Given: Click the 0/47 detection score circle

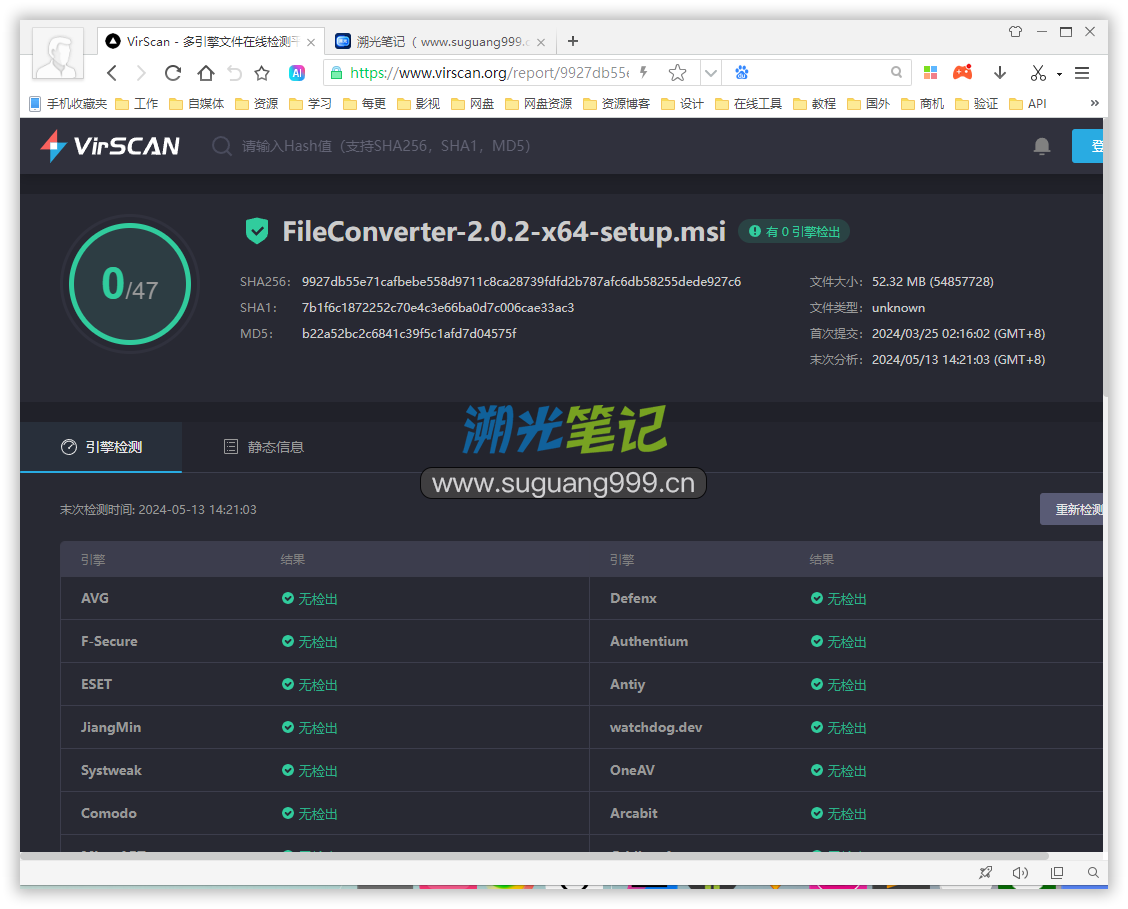Looking at the screenshot, I should pyautogui.click(x=130, y=283).
